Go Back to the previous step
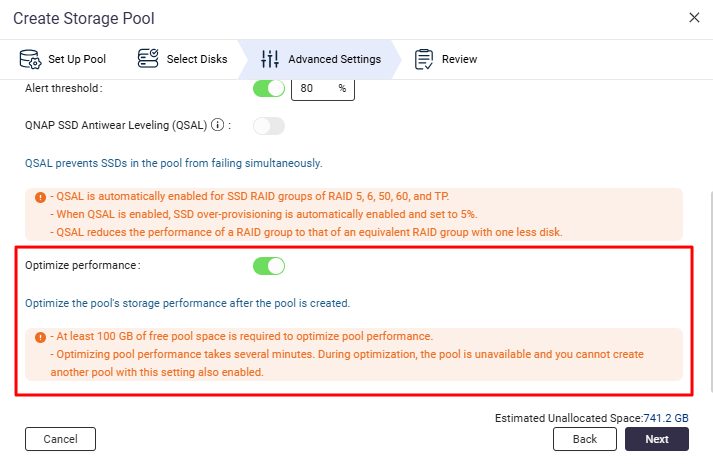 (585, 439)
